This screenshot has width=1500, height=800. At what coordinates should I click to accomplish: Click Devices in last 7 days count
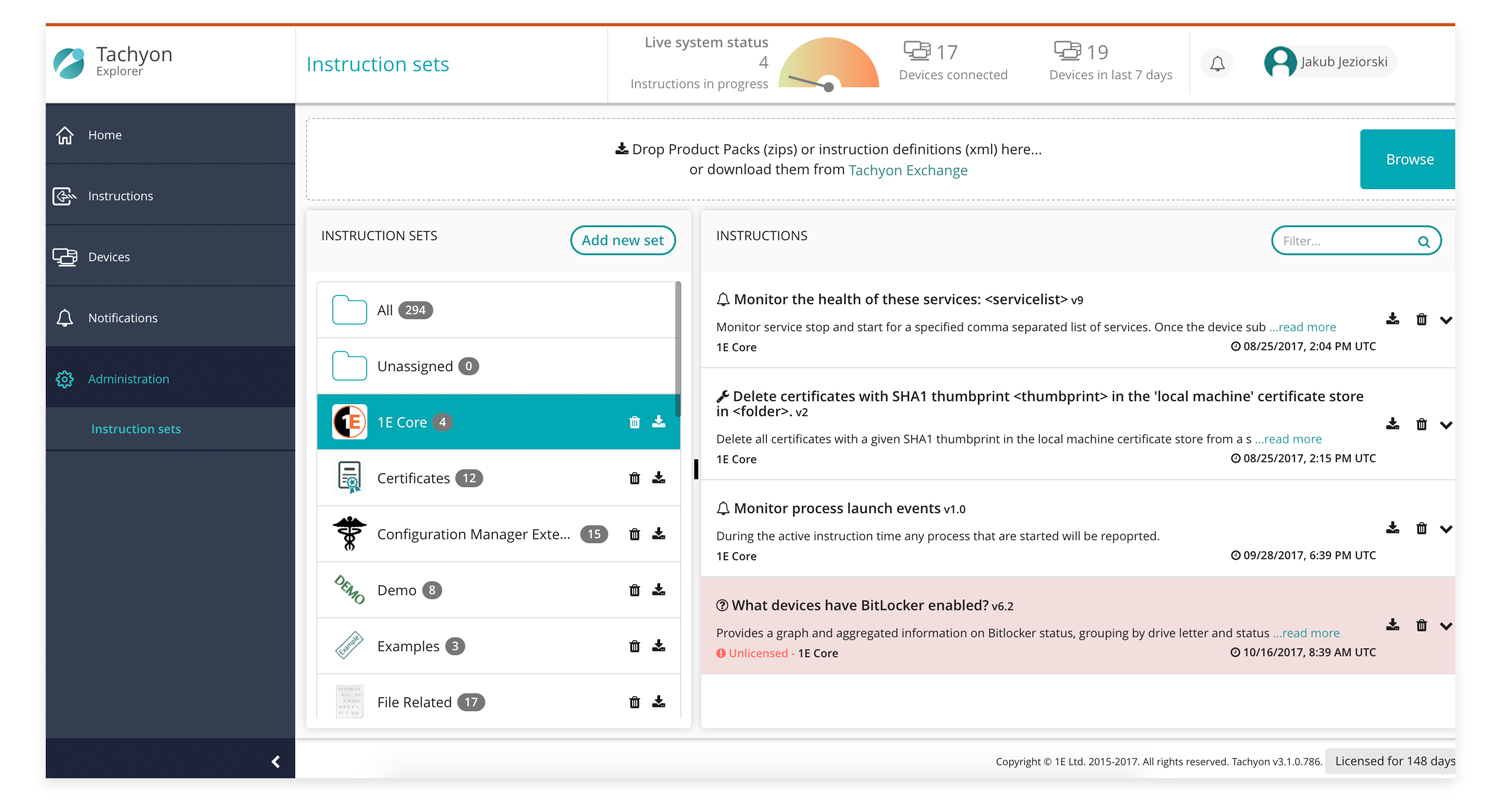[x=1110, y=61]
